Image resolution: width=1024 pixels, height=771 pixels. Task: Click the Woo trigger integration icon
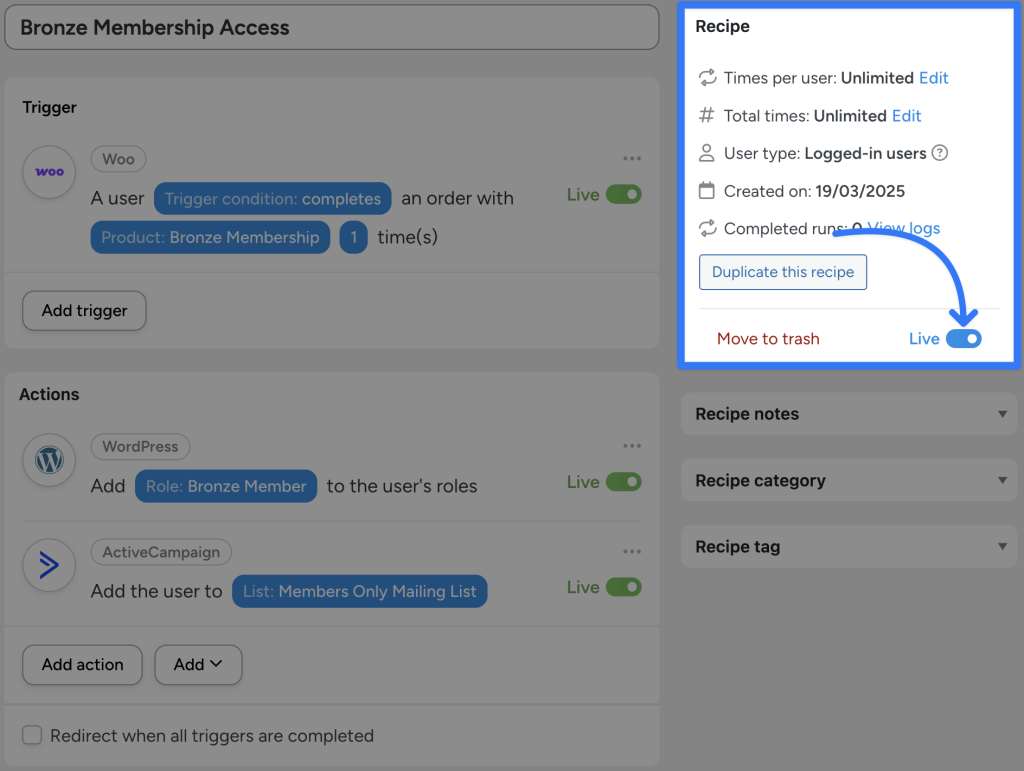[48, 173]
